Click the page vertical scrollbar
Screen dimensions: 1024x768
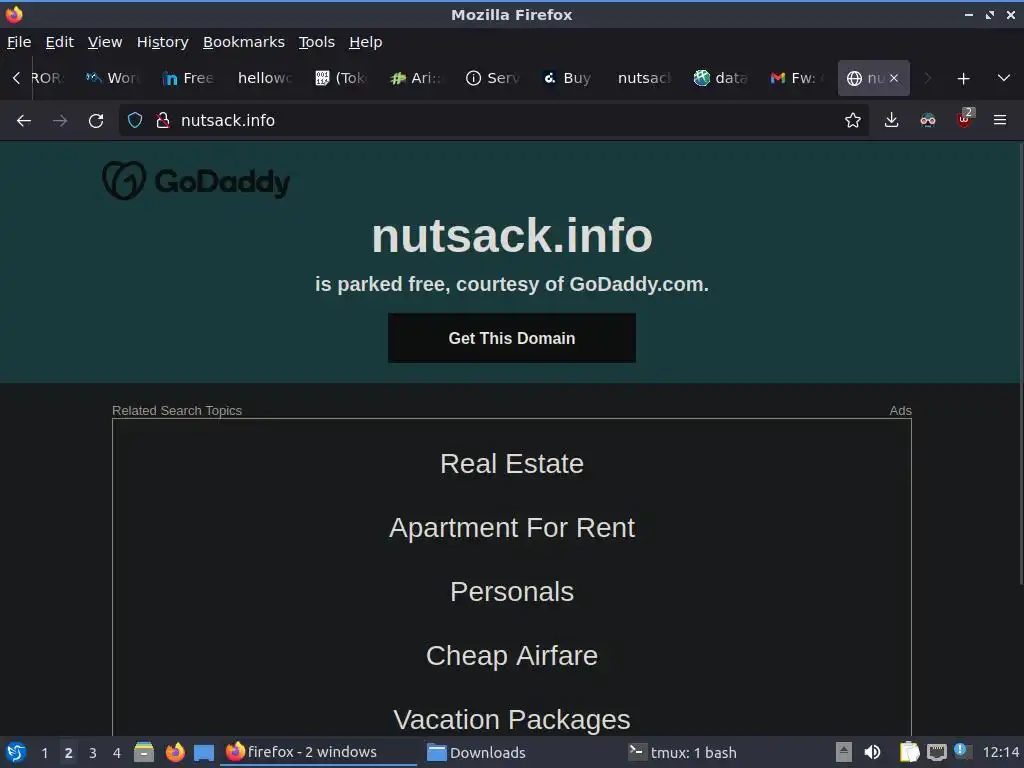(1021, 364)
